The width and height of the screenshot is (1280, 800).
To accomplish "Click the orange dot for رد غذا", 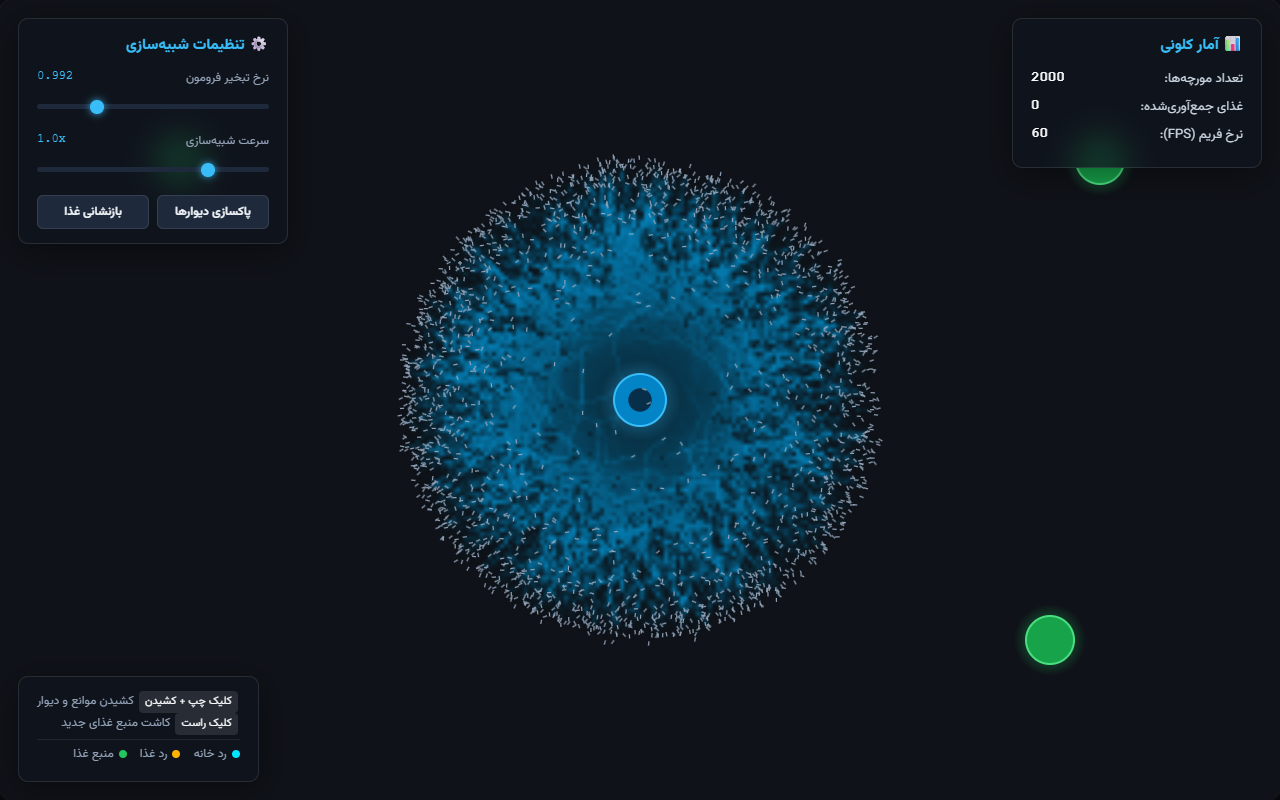I will click(176, 754).
